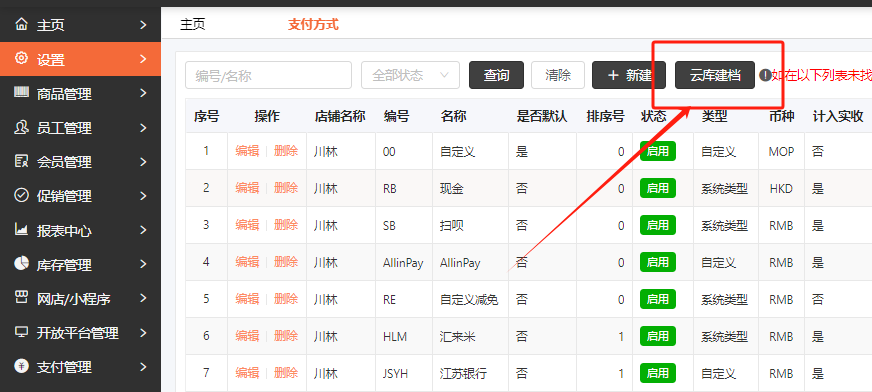Click the member card icon beside 会员管理
Screen dimensions: 872x392
point(21,161)
